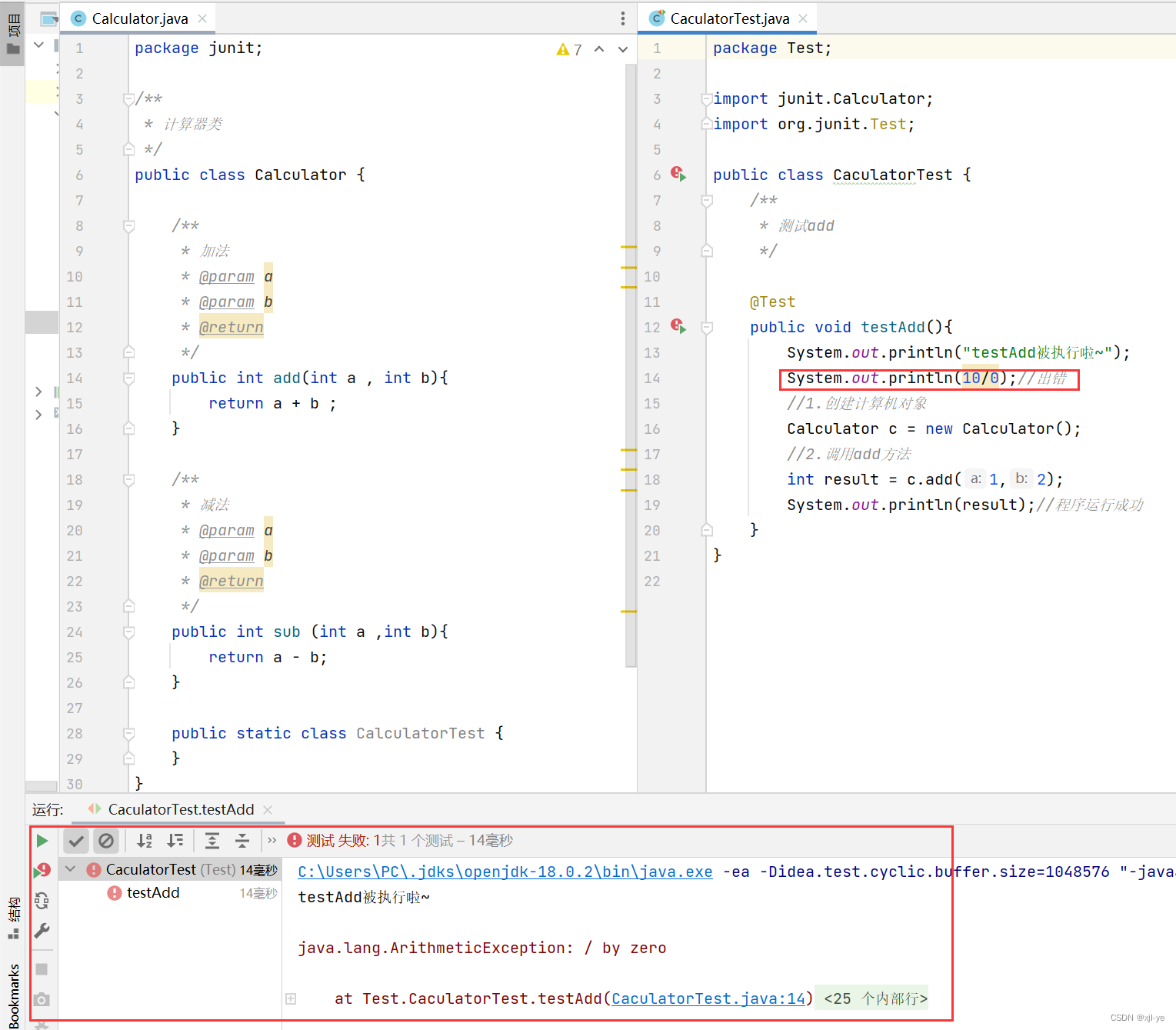The height and width of the screenshot is (1030, 1176).
Task: Toggle show passed tests checkmark button
Action: pos(76,841)
